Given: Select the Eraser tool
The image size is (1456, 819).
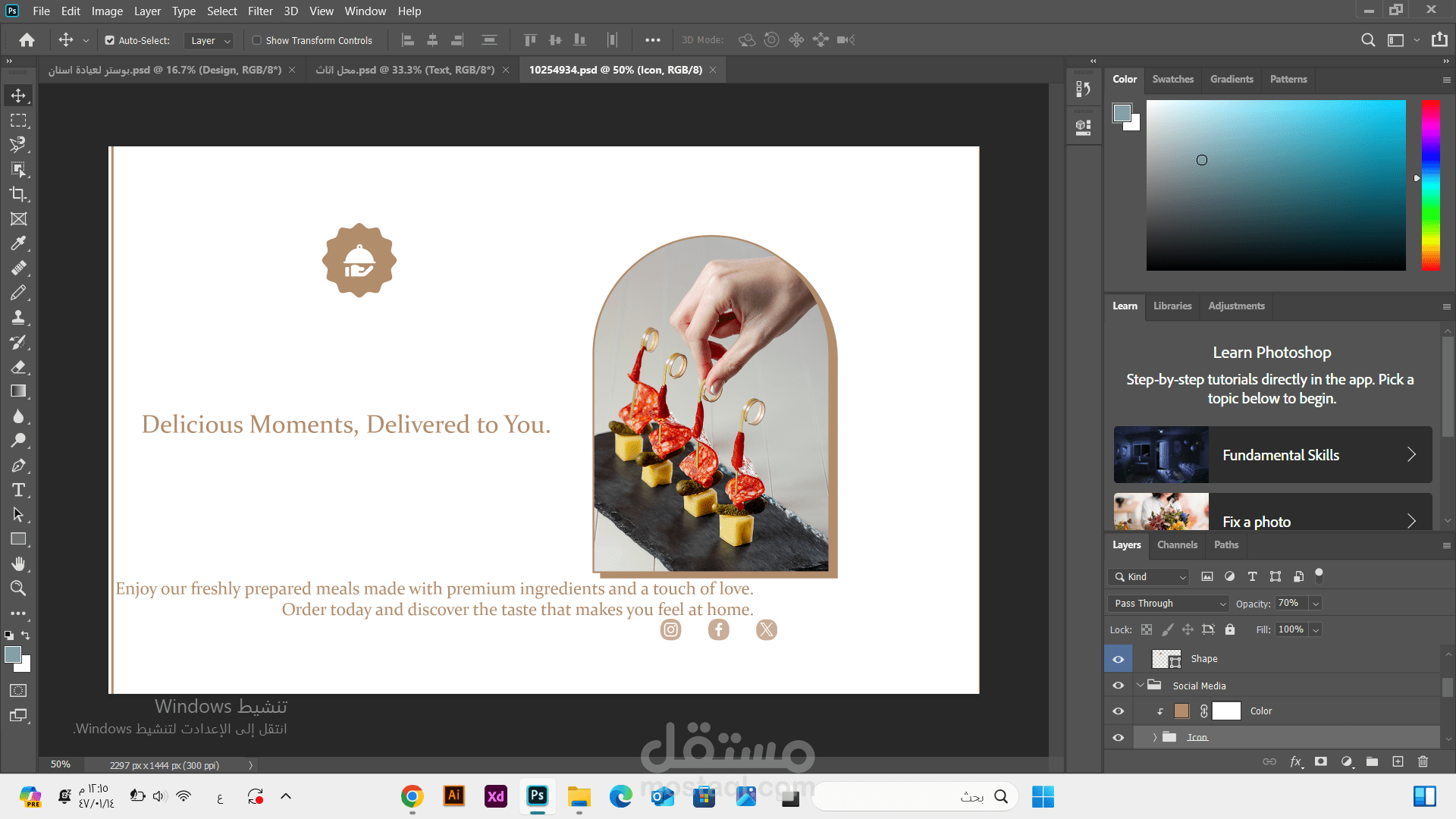Looking at the screenshot, I should click(x=18, y=367).
